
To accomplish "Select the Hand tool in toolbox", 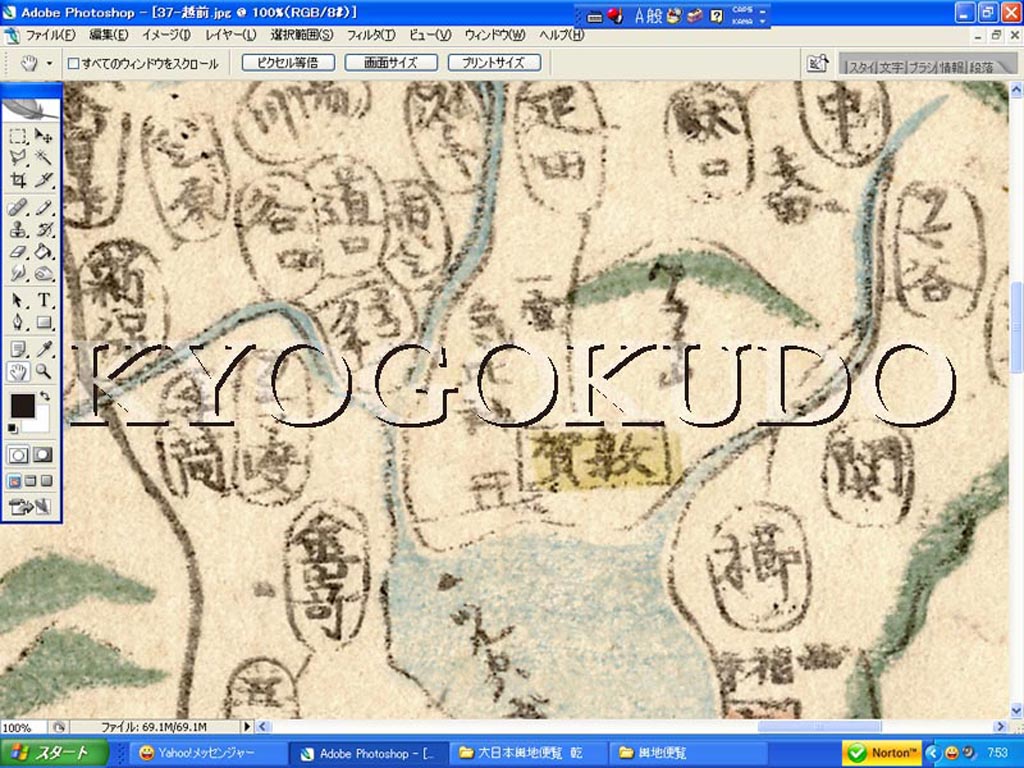I will coord(18,372).
